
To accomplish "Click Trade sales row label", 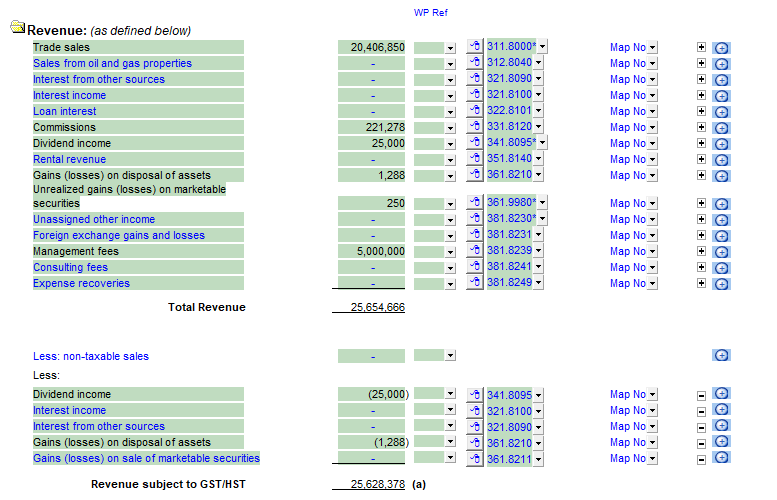I will pos(61,48).
